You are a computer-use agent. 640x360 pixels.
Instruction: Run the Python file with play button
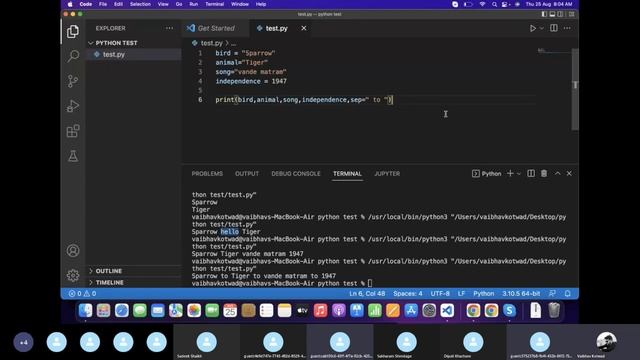tap(533, 28)
